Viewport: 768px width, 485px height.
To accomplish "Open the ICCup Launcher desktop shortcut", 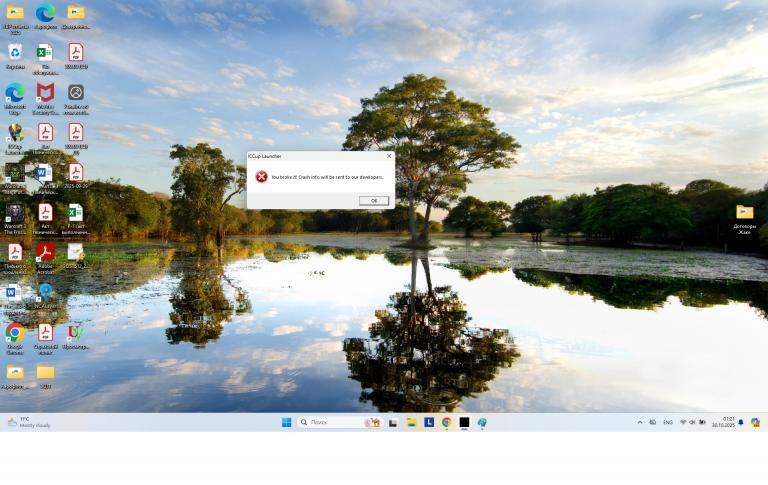I will [15, 139].
